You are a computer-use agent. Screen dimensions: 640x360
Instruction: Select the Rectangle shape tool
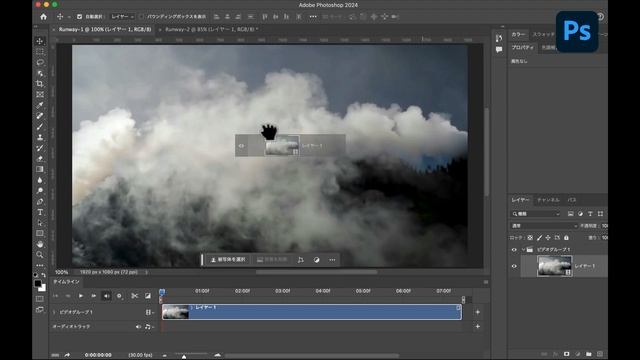pos(40,233)
